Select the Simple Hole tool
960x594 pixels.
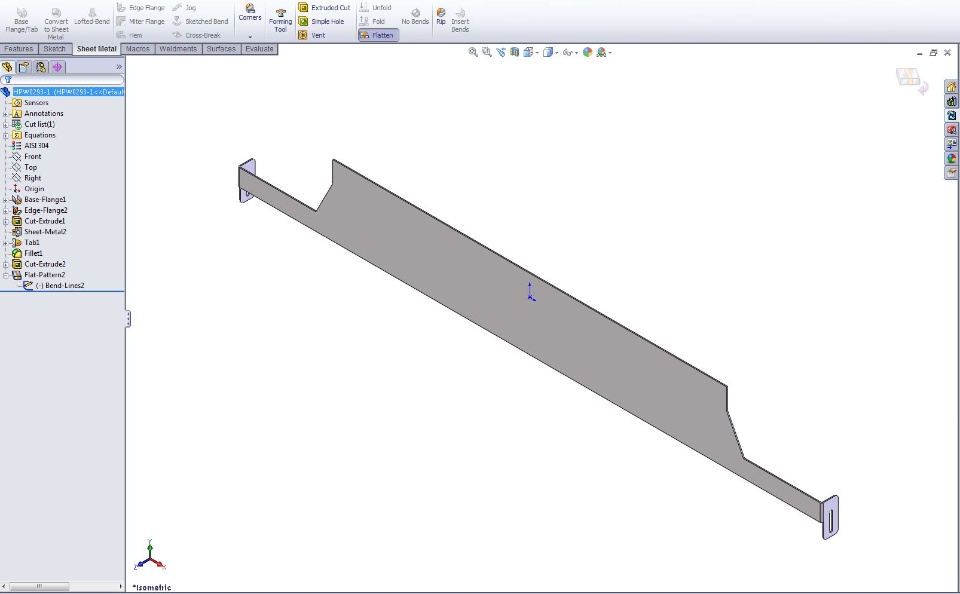(x=321, y=21)
